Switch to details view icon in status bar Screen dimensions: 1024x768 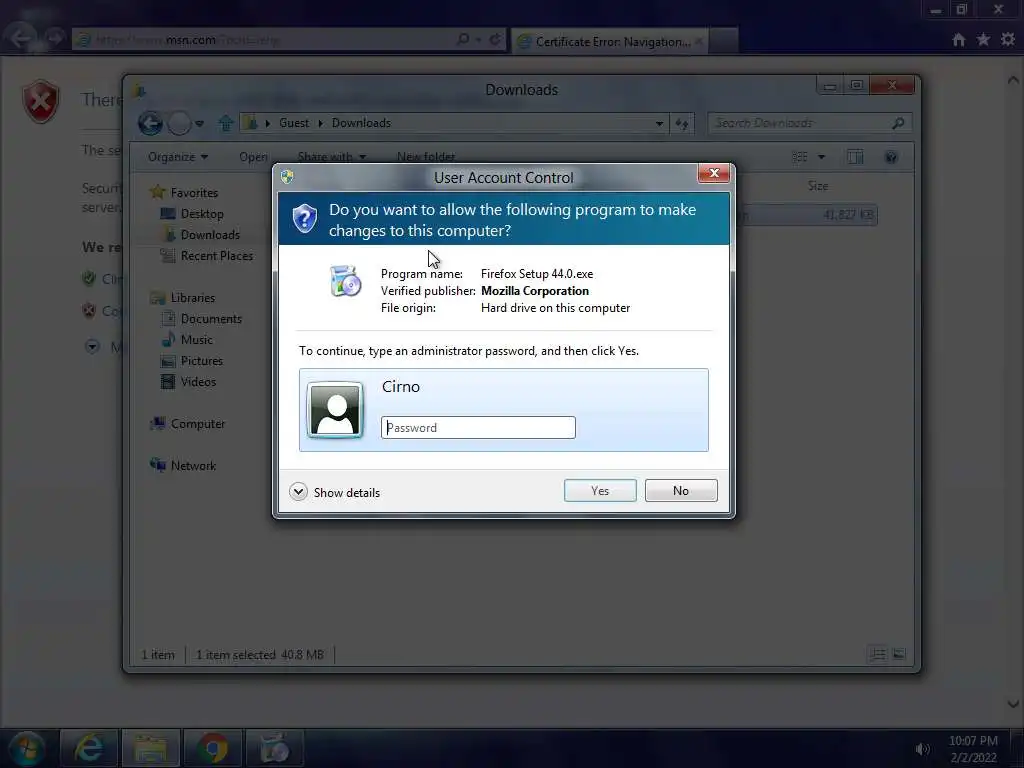click(x=878, y=654)
